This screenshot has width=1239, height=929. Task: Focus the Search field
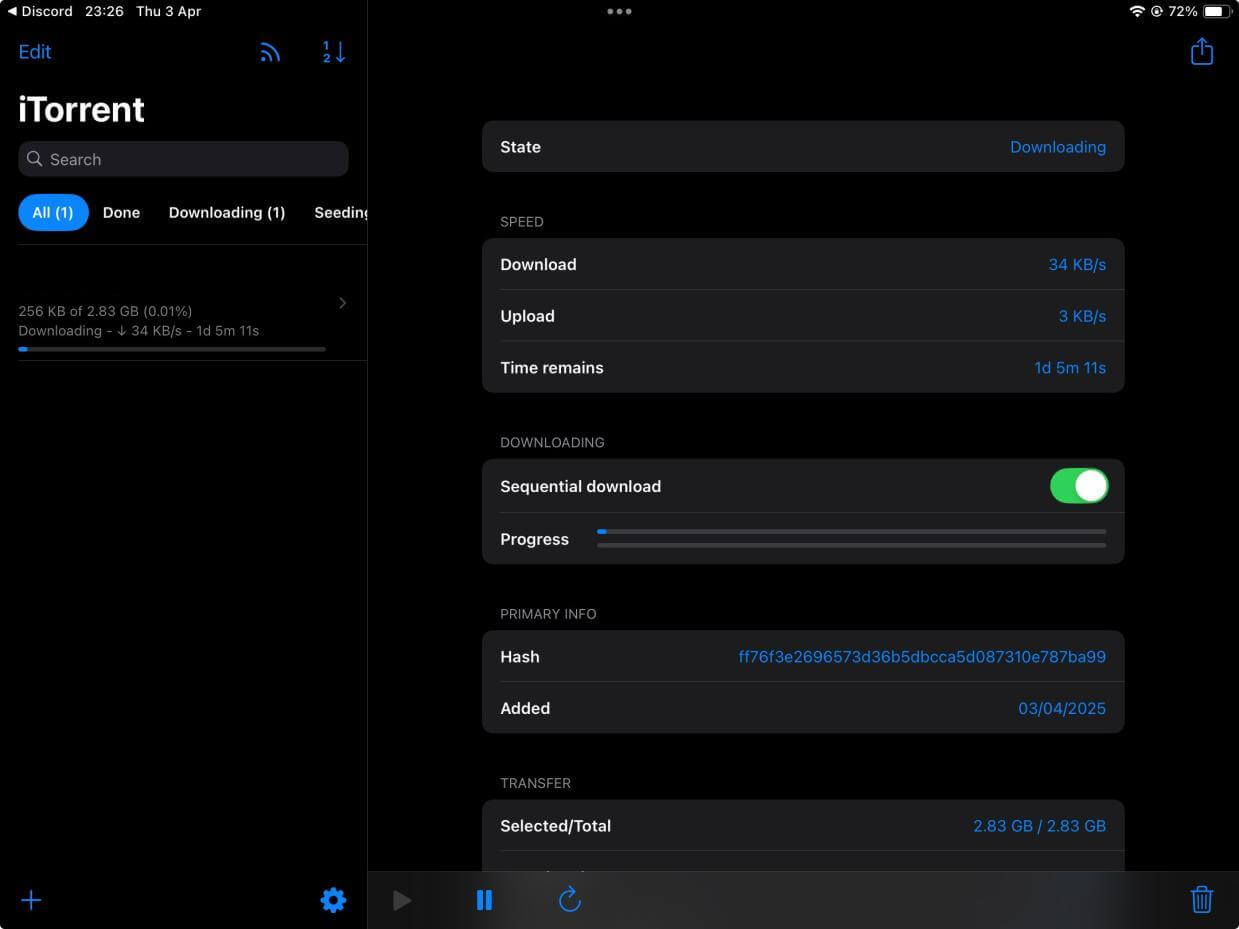pyautogui.click(x=183, y=159)
